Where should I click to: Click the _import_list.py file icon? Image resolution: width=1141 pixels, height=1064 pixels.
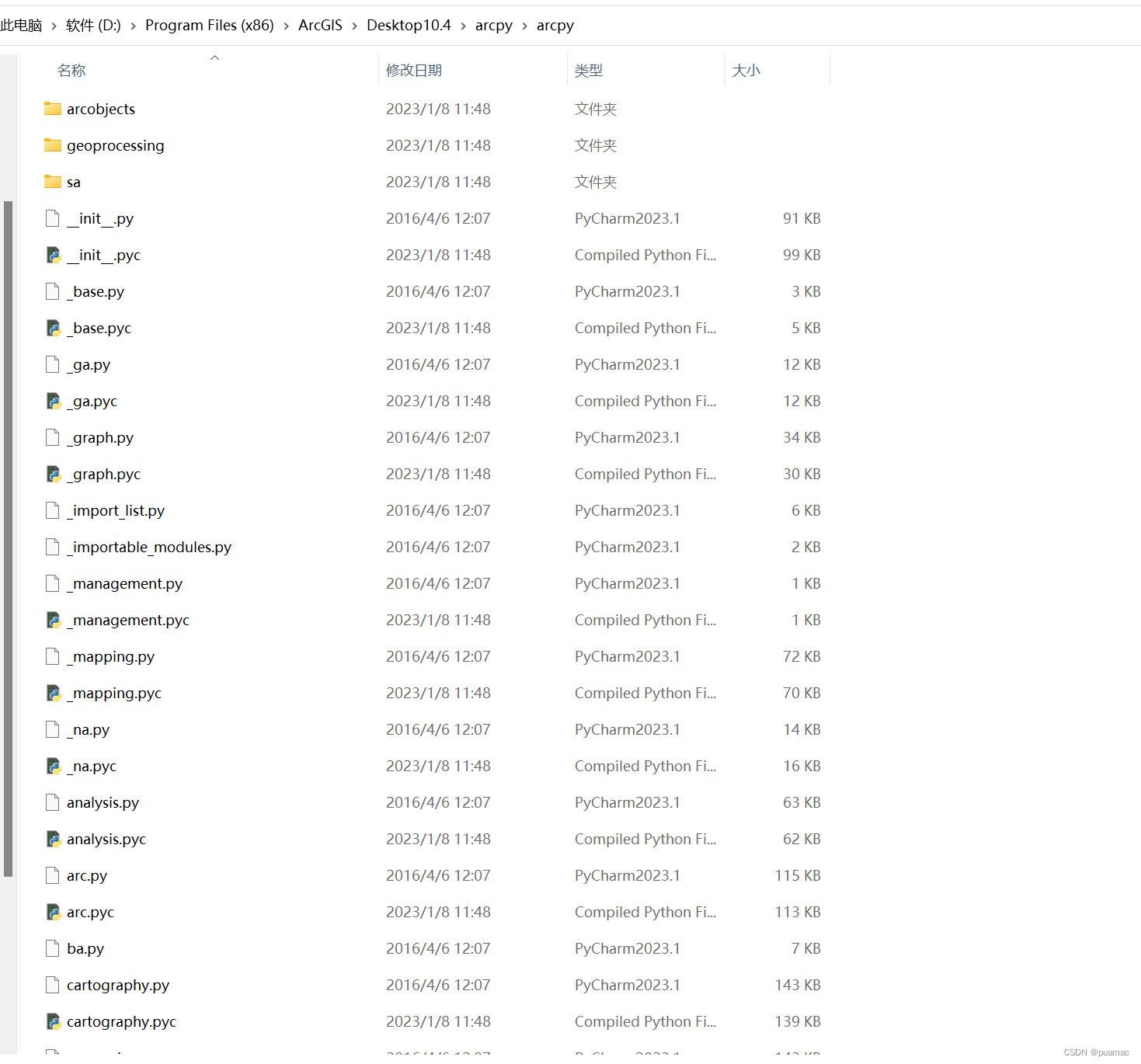(53, 510)
